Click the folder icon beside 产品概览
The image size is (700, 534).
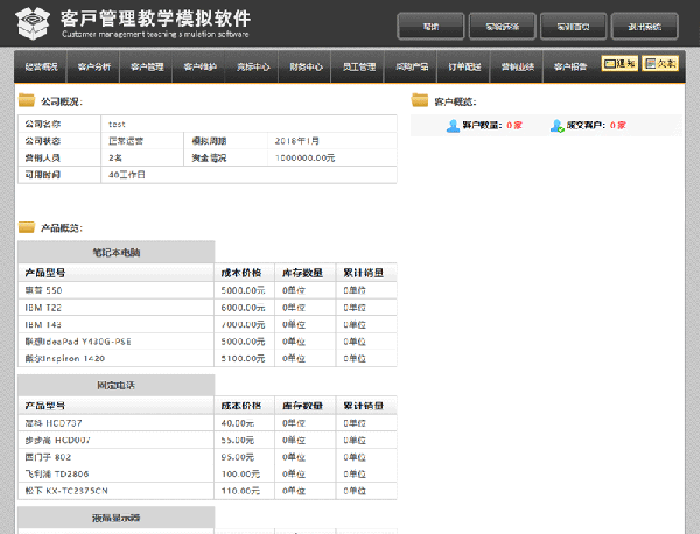[26, 228]
